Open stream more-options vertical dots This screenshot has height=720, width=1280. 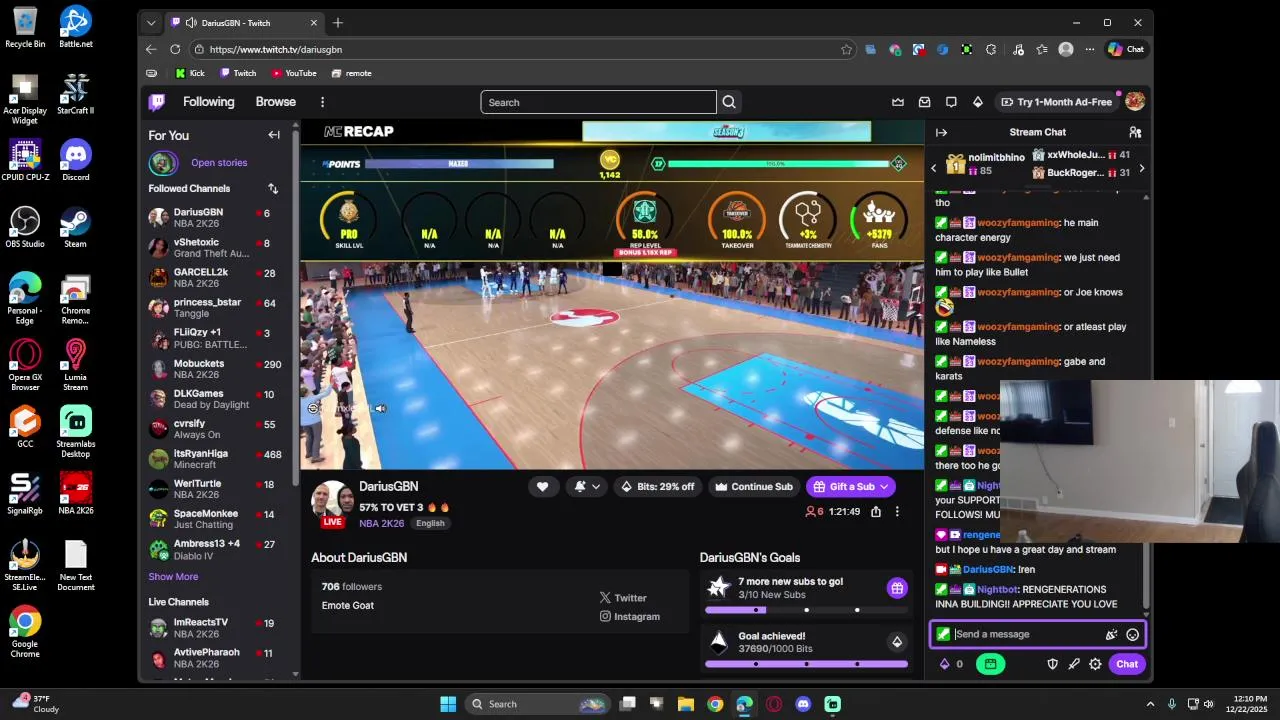coord(897,511)
